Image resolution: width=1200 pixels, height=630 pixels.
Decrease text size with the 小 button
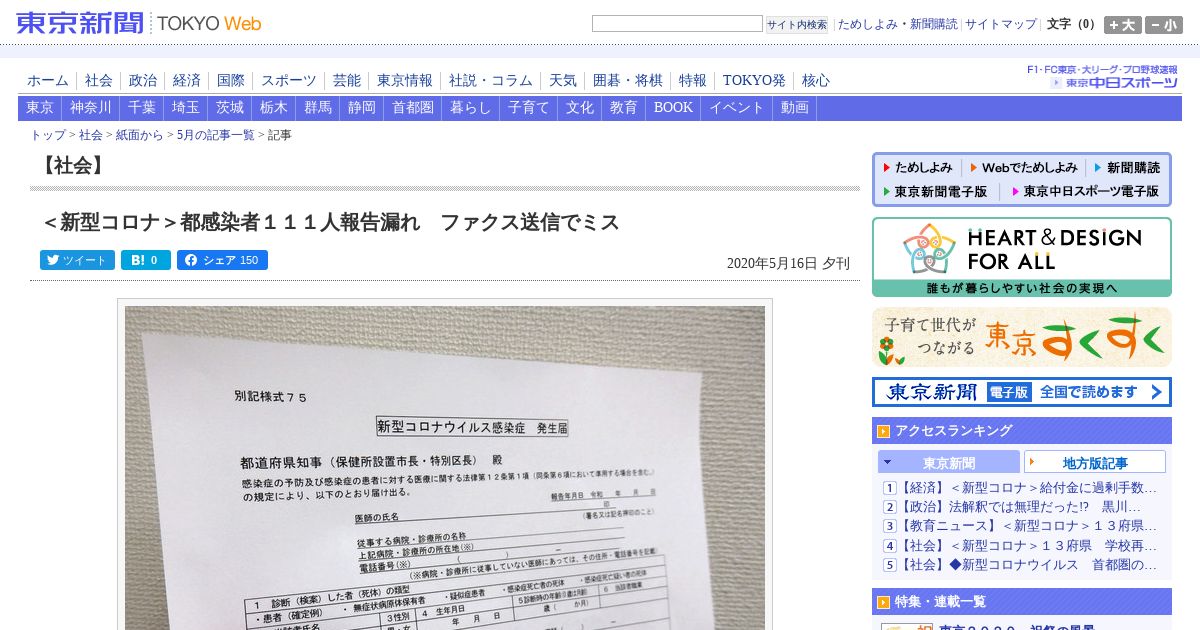point(1164,25)
